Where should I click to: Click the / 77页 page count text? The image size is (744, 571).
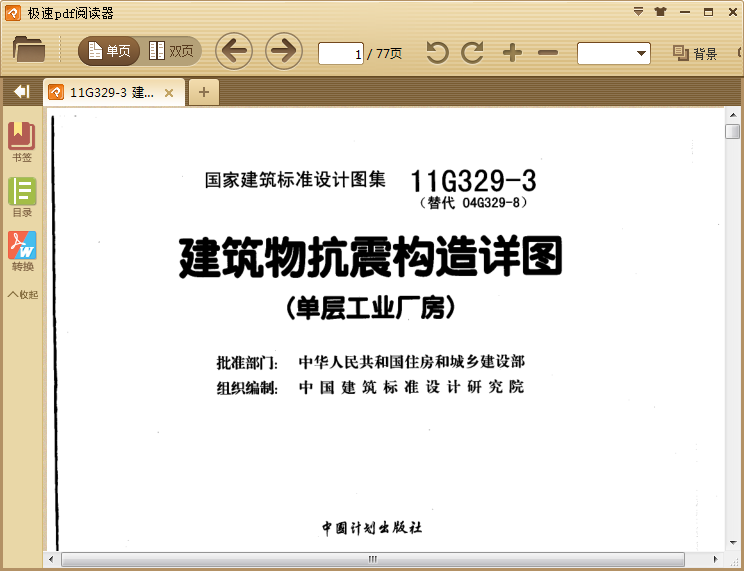pyautogui.click(x=385, y=54)
